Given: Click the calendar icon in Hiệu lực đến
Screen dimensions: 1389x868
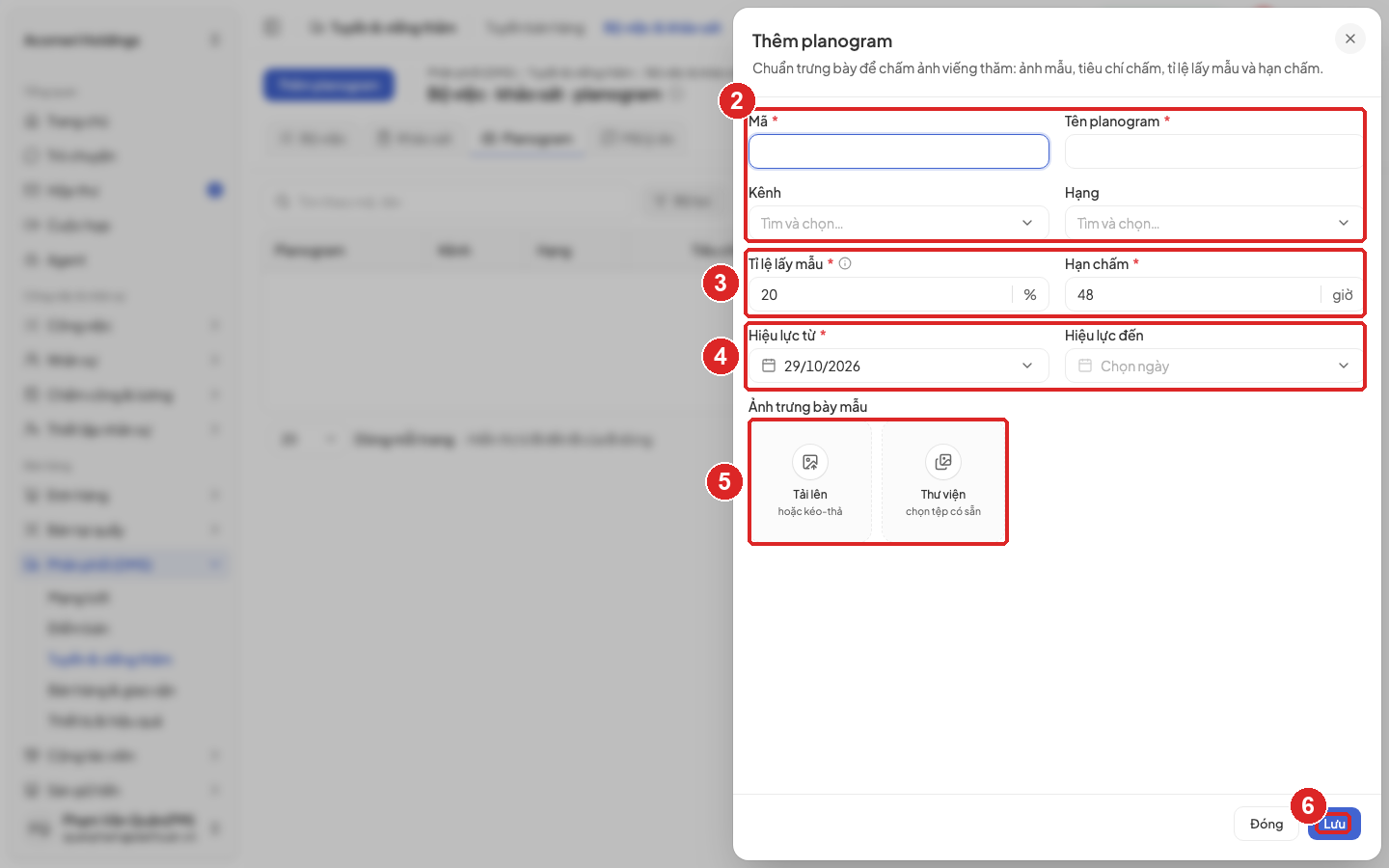Looking at the screenshot, I should click(1085, 366).
